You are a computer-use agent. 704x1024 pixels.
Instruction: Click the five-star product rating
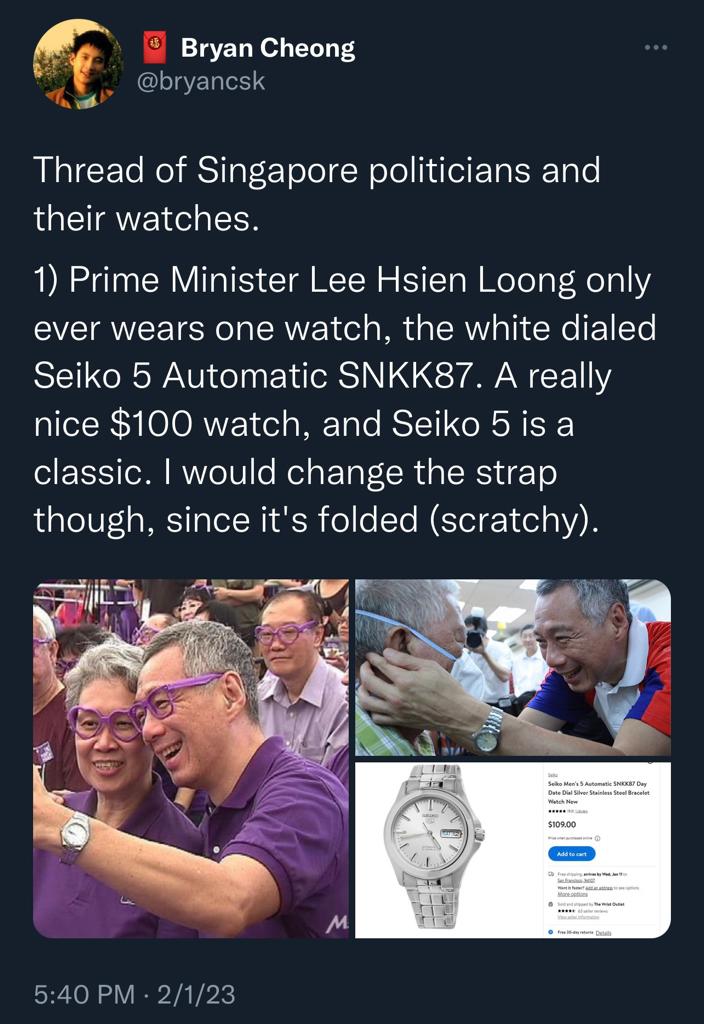[x=557, y=811]
